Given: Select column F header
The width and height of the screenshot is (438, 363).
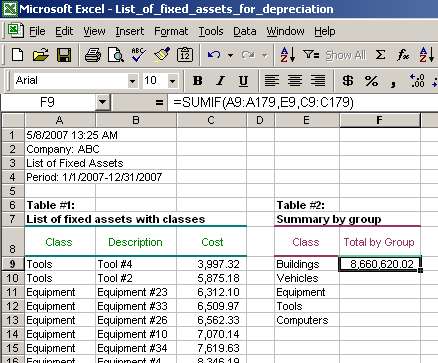Looking at the screenshot, I should click(379, 120).
